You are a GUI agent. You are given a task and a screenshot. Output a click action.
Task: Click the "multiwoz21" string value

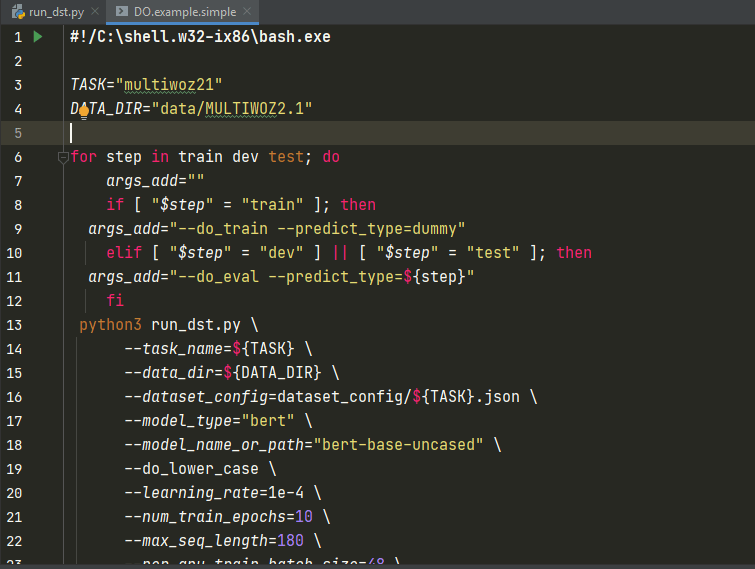169,85
